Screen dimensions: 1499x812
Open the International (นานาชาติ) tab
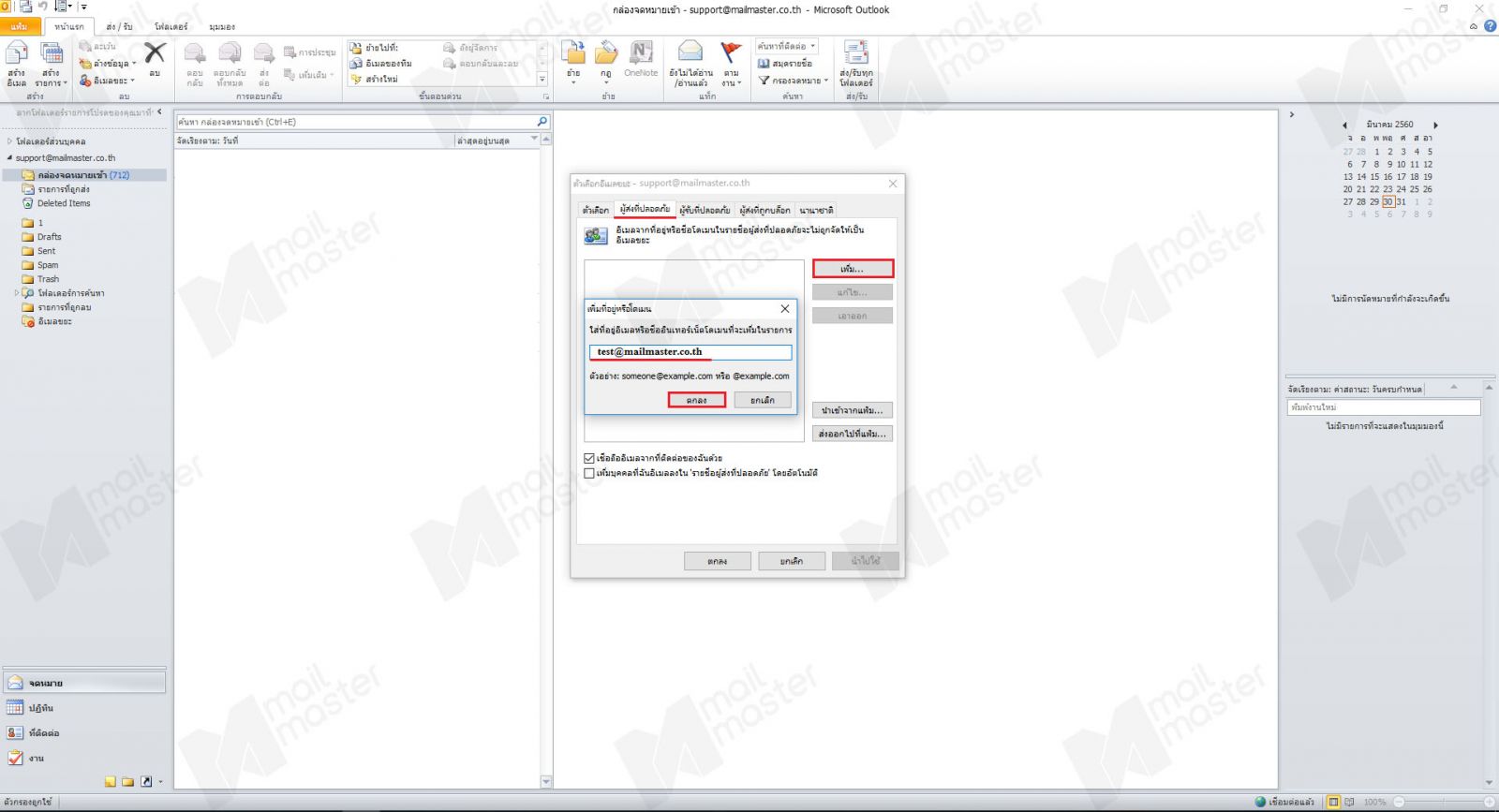pos(816,210)
